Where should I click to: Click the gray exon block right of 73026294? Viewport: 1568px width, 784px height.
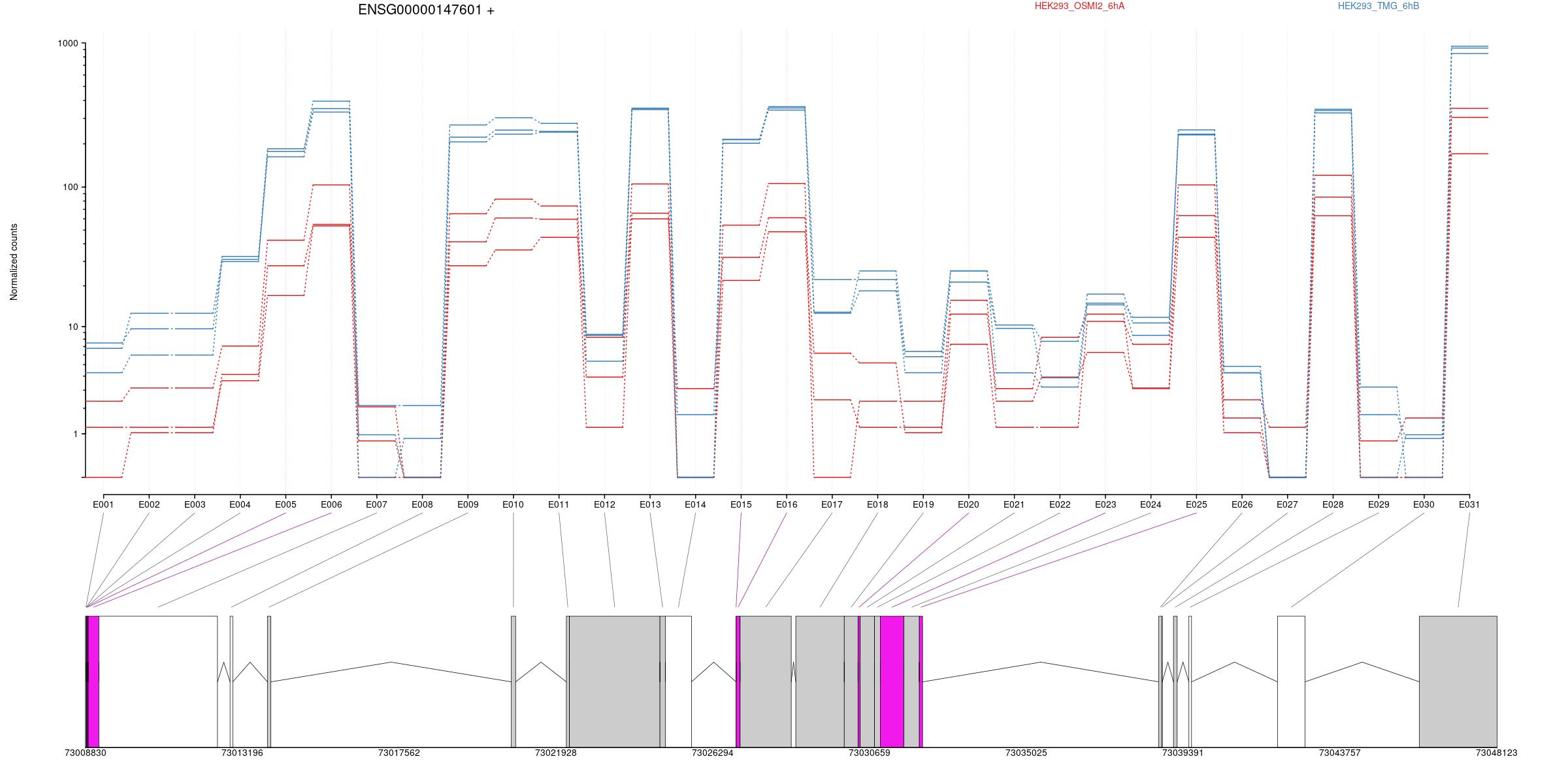(x=766, y=681)
